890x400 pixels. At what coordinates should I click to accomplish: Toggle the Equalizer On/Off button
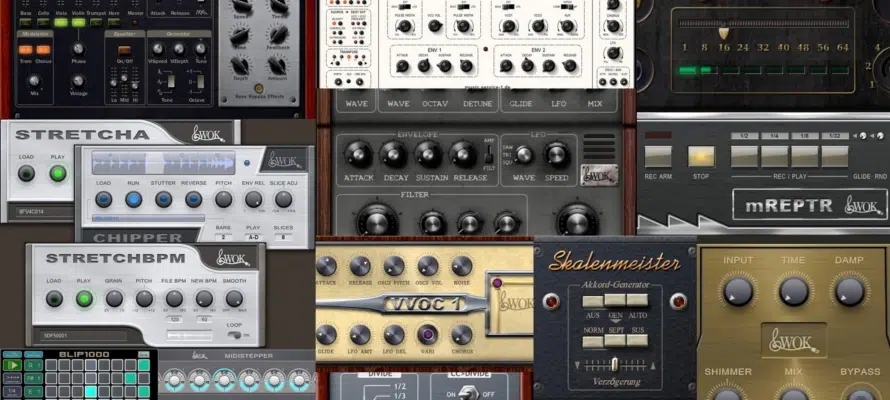(x=124, y=49)
